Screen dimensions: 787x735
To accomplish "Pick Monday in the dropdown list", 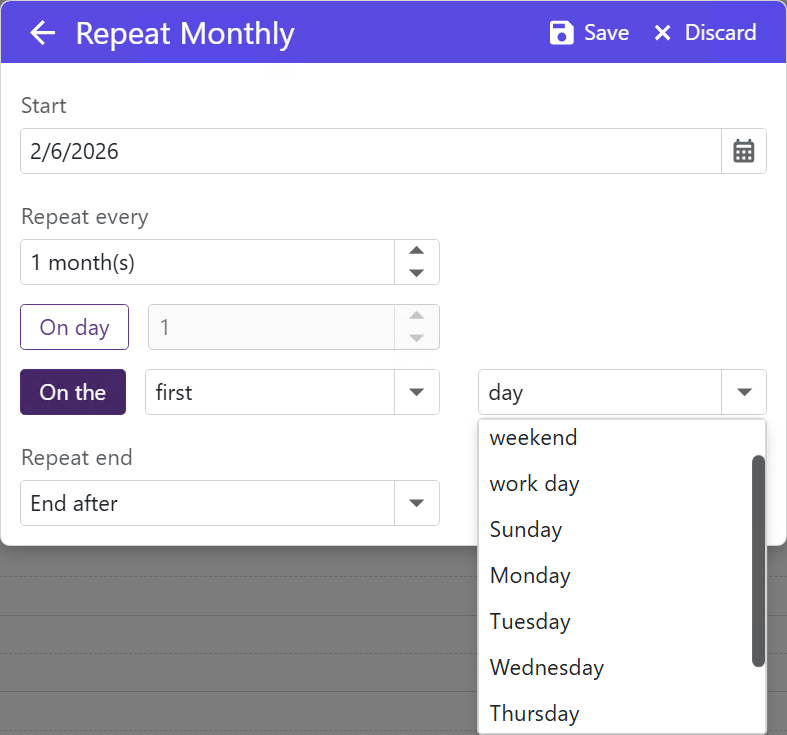I will pos(530,576).
